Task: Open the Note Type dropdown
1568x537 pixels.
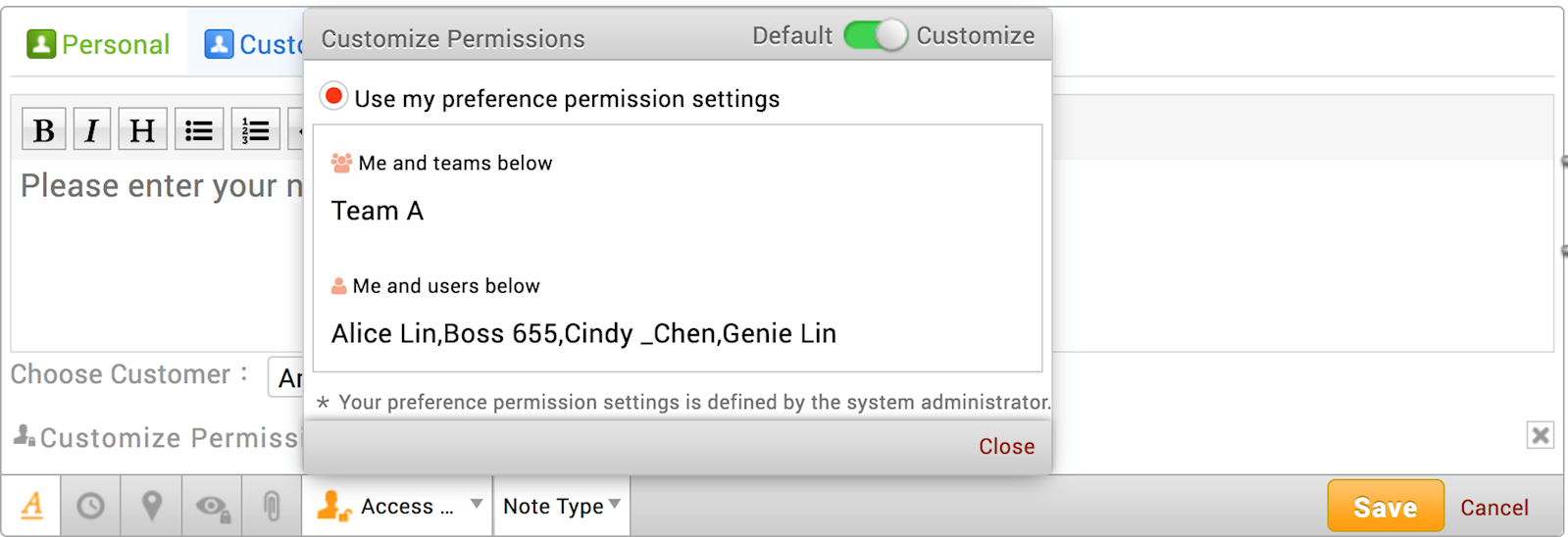Action: (x=562, y=506)
